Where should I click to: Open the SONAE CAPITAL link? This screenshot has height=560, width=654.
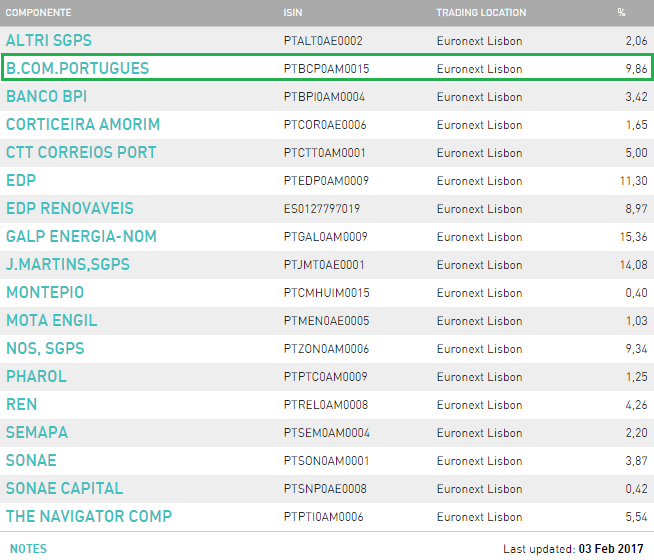65,488
